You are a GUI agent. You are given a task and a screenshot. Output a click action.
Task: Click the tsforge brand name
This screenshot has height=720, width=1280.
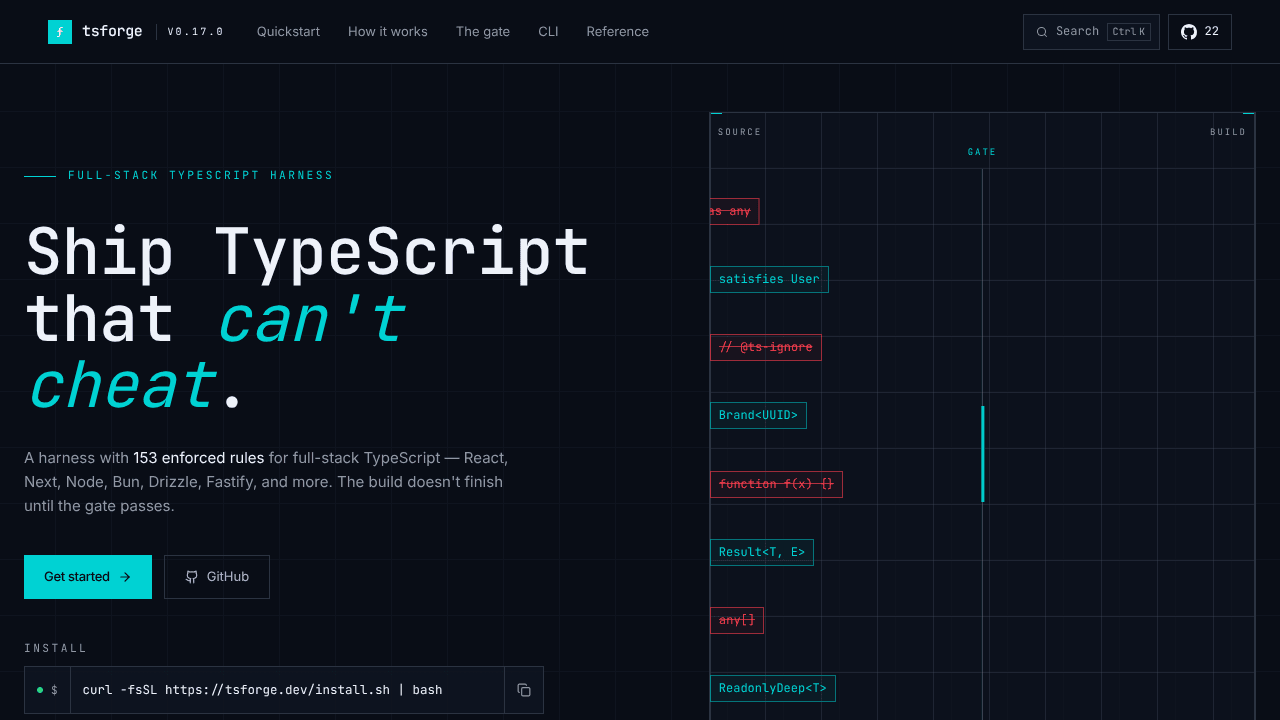tap(112, 32)
